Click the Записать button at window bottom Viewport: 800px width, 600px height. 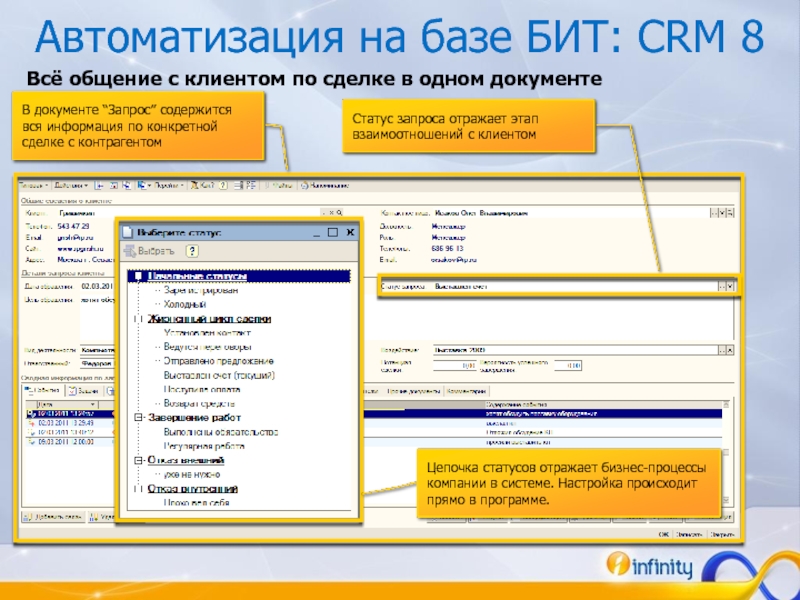[689, 535]
